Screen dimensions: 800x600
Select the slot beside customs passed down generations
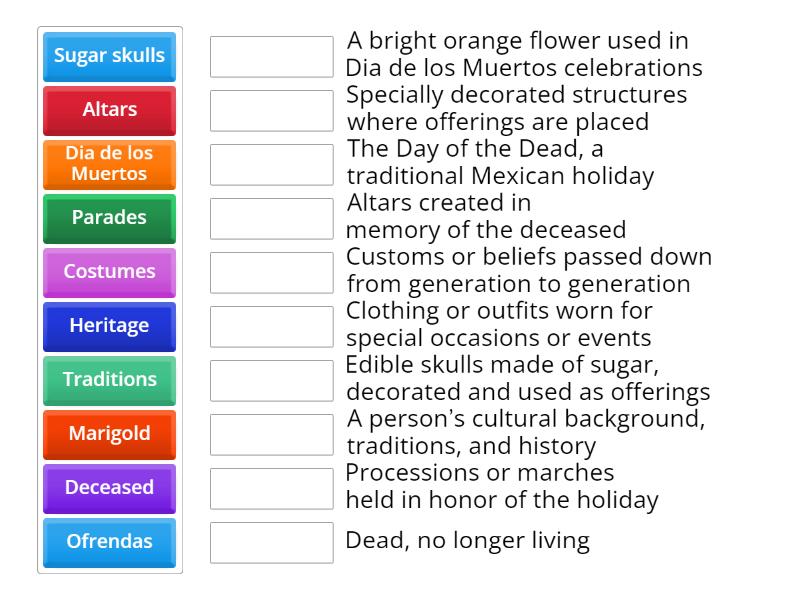click(x=271, y=271)
